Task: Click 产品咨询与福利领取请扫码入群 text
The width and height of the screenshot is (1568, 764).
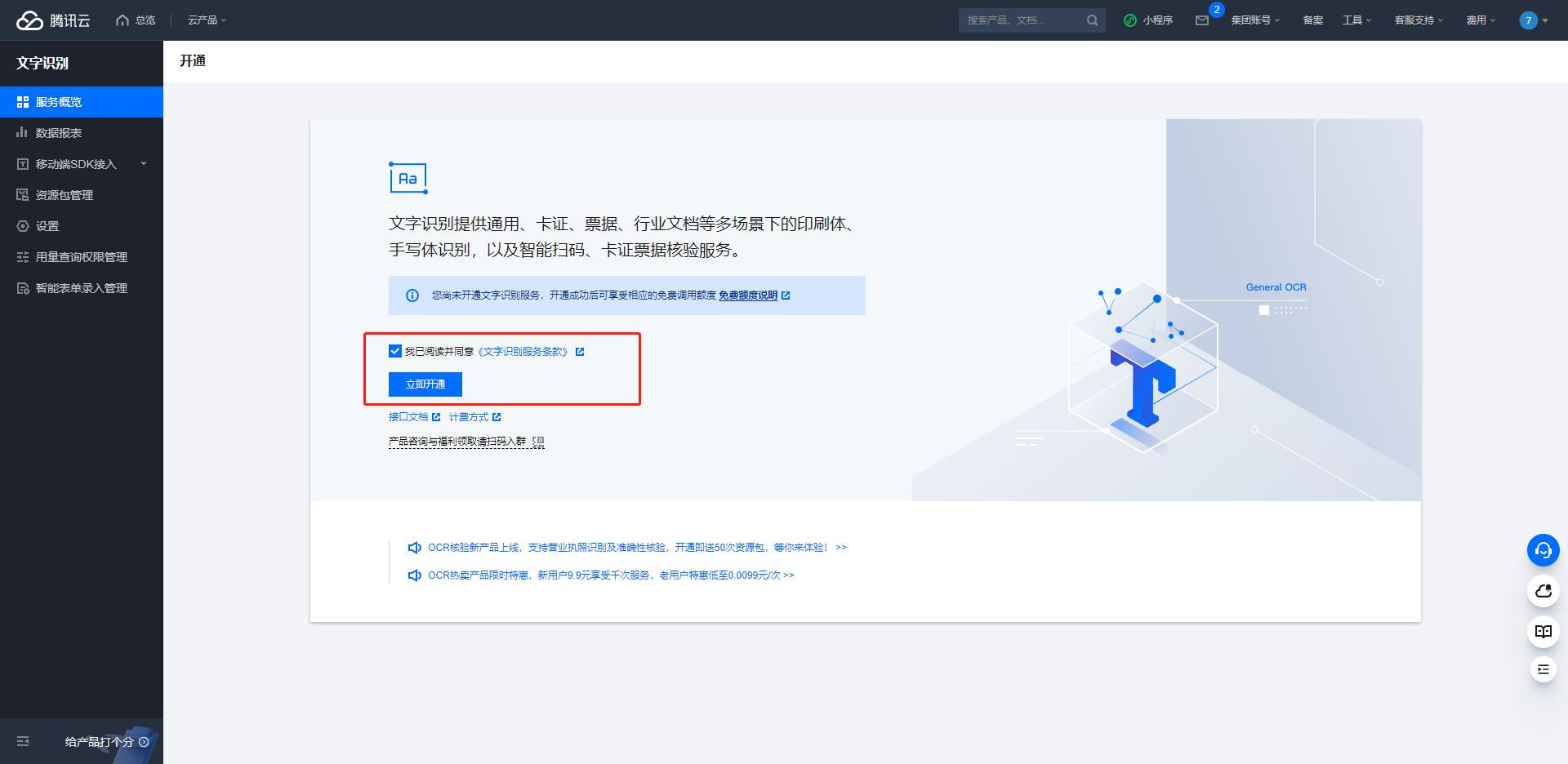Action: [x=457, y=442]
